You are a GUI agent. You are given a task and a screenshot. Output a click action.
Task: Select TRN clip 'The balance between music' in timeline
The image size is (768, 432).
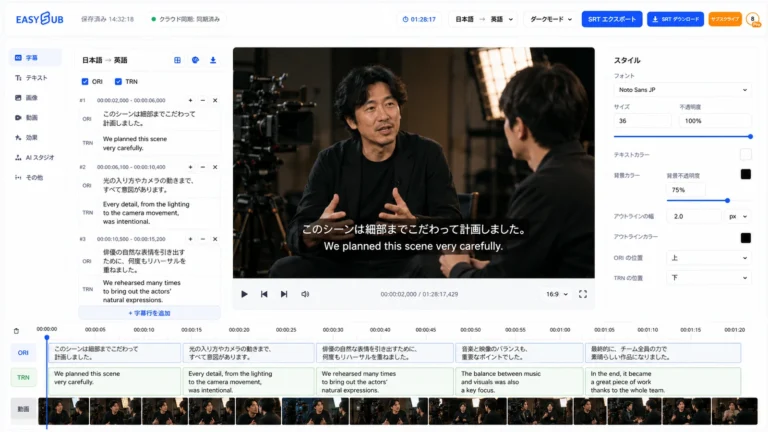(x=519, y=382)
